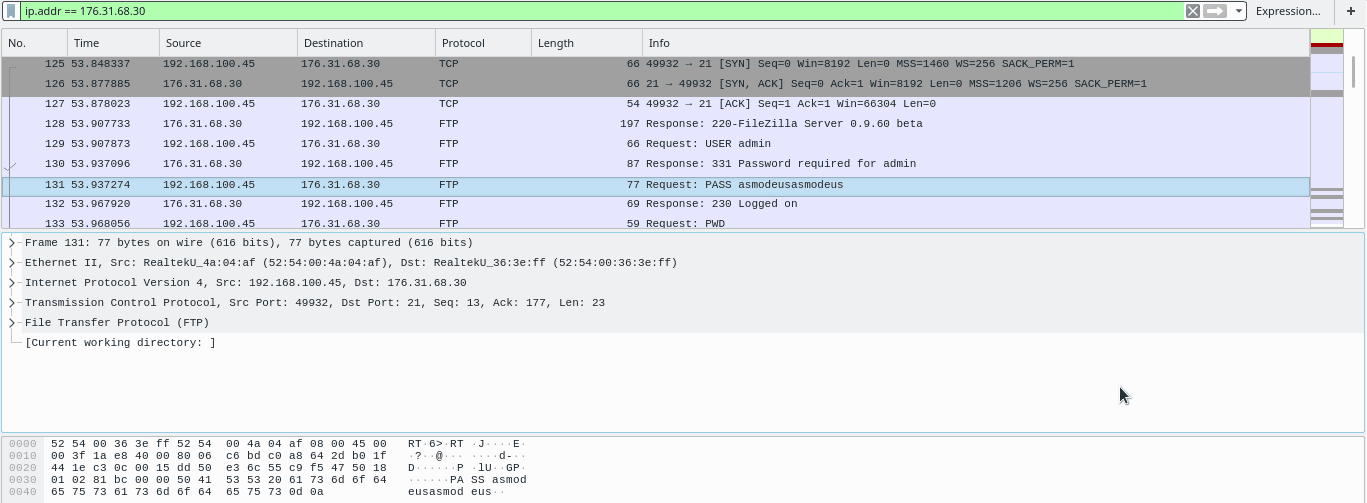The image size is (1367, 503).
Task: Expand the File Transfer Protocol (FTP) node
Action: coord(12,323)
